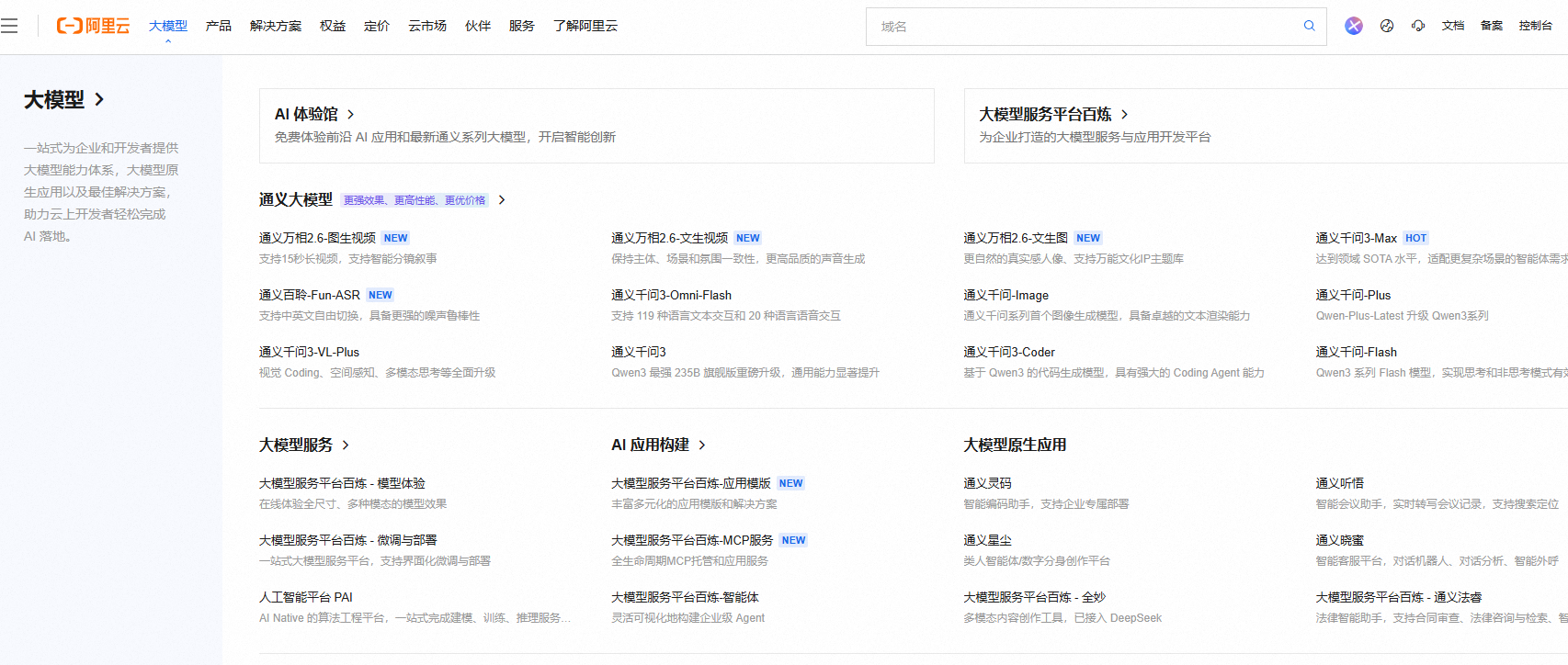
Task: Open the 解决方案 menu
Action: [276, 26]
